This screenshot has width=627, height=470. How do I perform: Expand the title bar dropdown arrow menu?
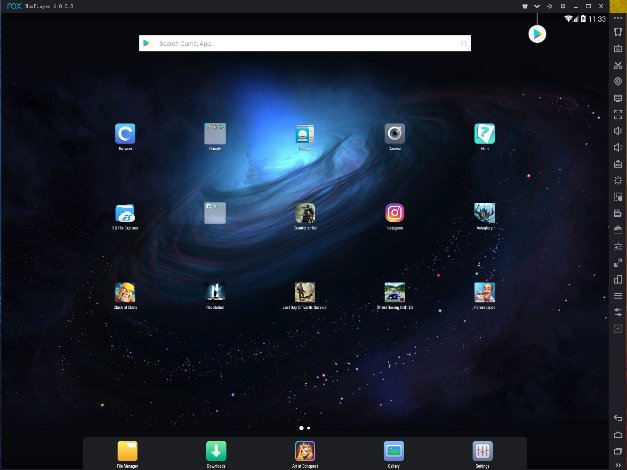click(x=537, y=6)
